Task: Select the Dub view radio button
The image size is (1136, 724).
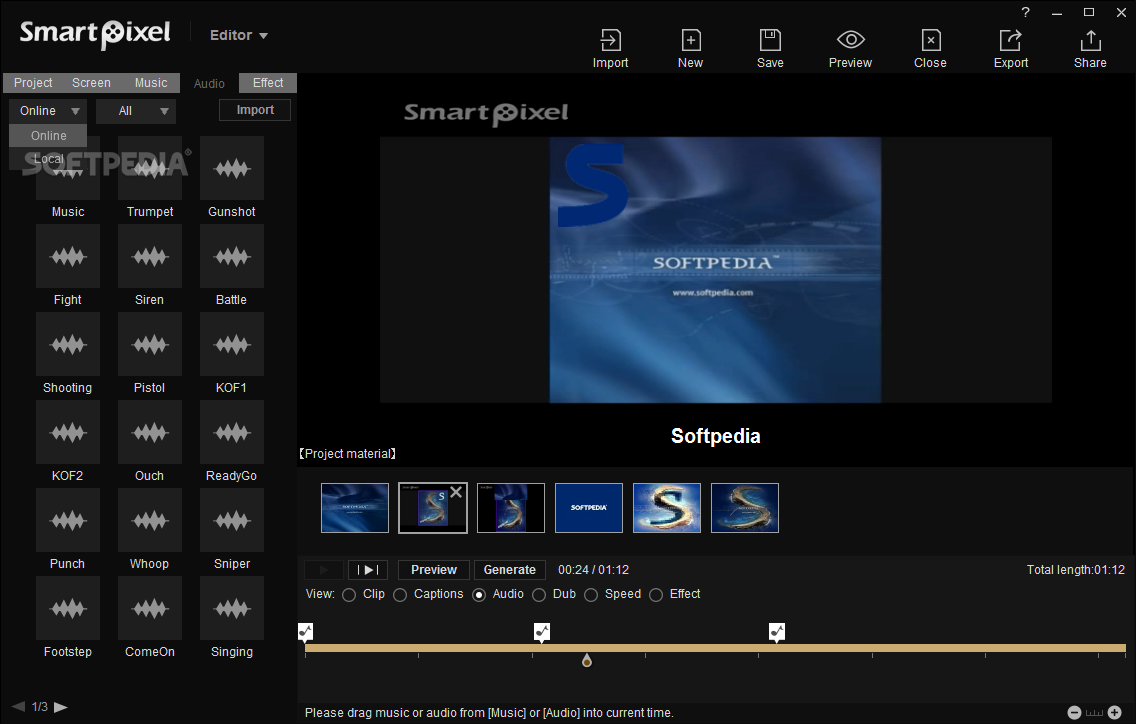Action: coord(539,595)
